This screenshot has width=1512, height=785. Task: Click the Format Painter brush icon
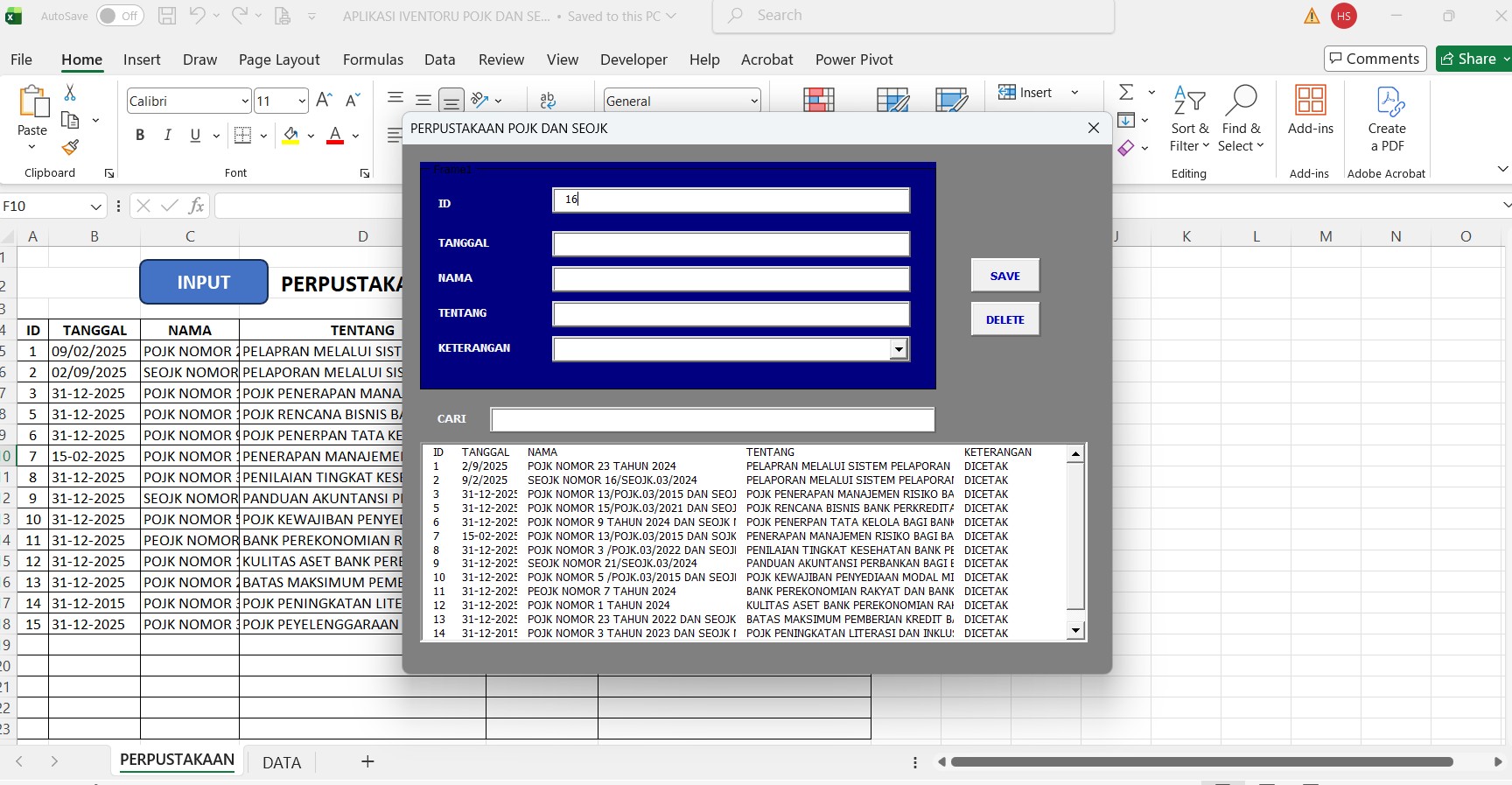pyautogui.click(x=70, y=148)
